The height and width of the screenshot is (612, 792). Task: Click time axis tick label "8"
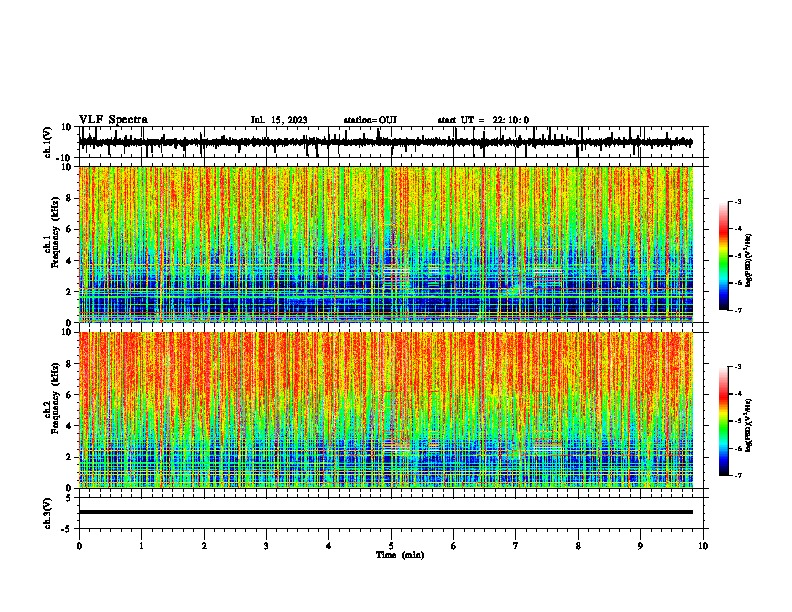[x=578, y=546]
